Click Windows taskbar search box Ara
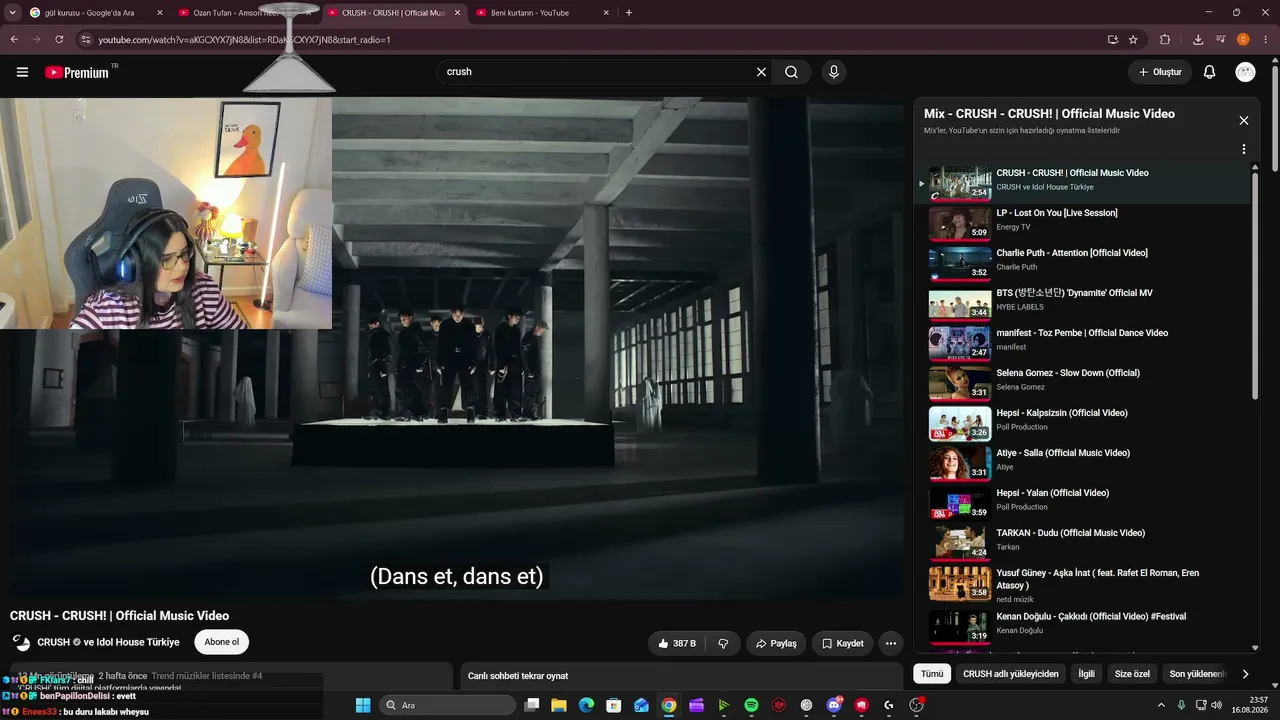1280x720 pixels. point(447,705)
